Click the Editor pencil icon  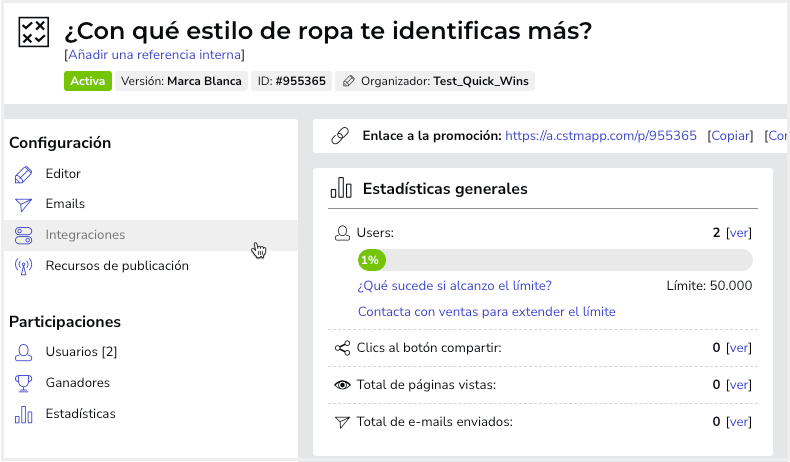(23, 174)
